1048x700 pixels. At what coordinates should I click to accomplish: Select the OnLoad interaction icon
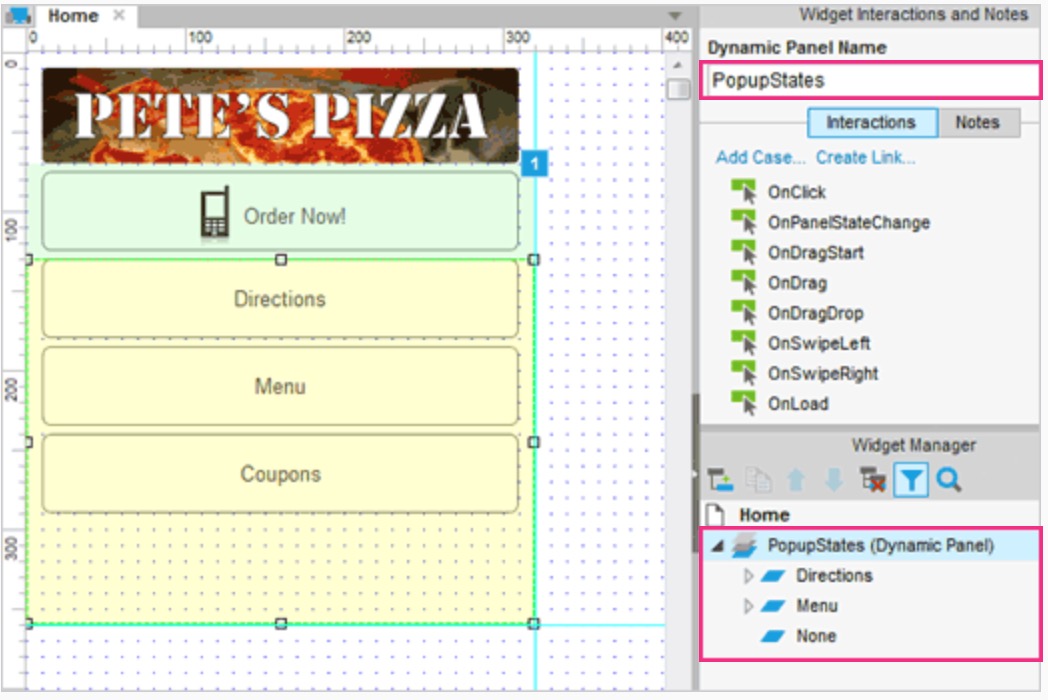click(743, 403)
